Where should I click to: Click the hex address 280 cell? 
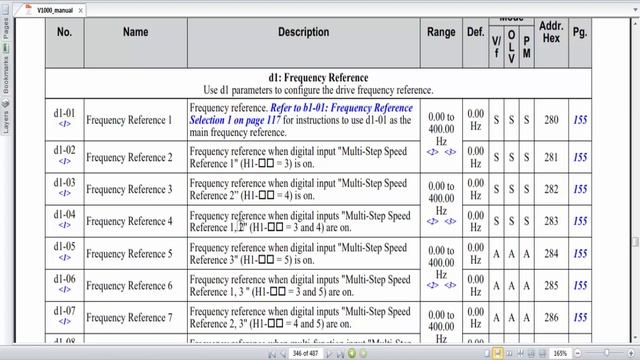551,120
